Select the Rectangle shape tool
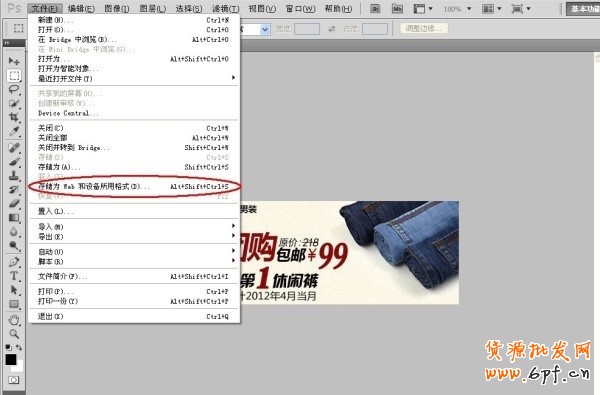The height and width of the screenshot is (395, 600). (x=14, y=304)
